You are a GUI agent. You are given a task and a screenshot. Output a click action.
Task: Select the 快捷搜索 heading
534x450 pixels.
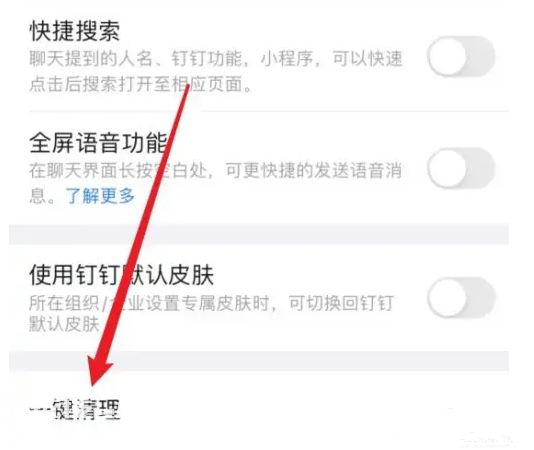pos(75,31)
